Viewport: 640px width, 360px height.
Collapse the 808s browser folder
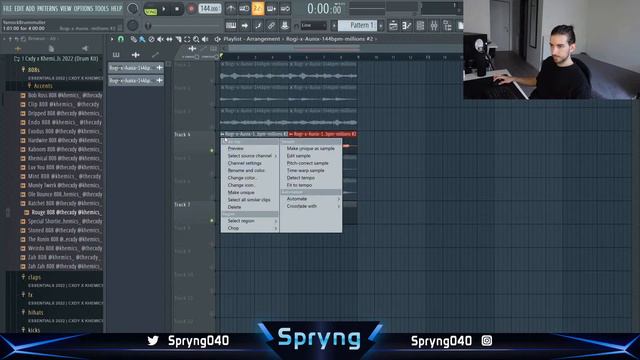[33, 70]
